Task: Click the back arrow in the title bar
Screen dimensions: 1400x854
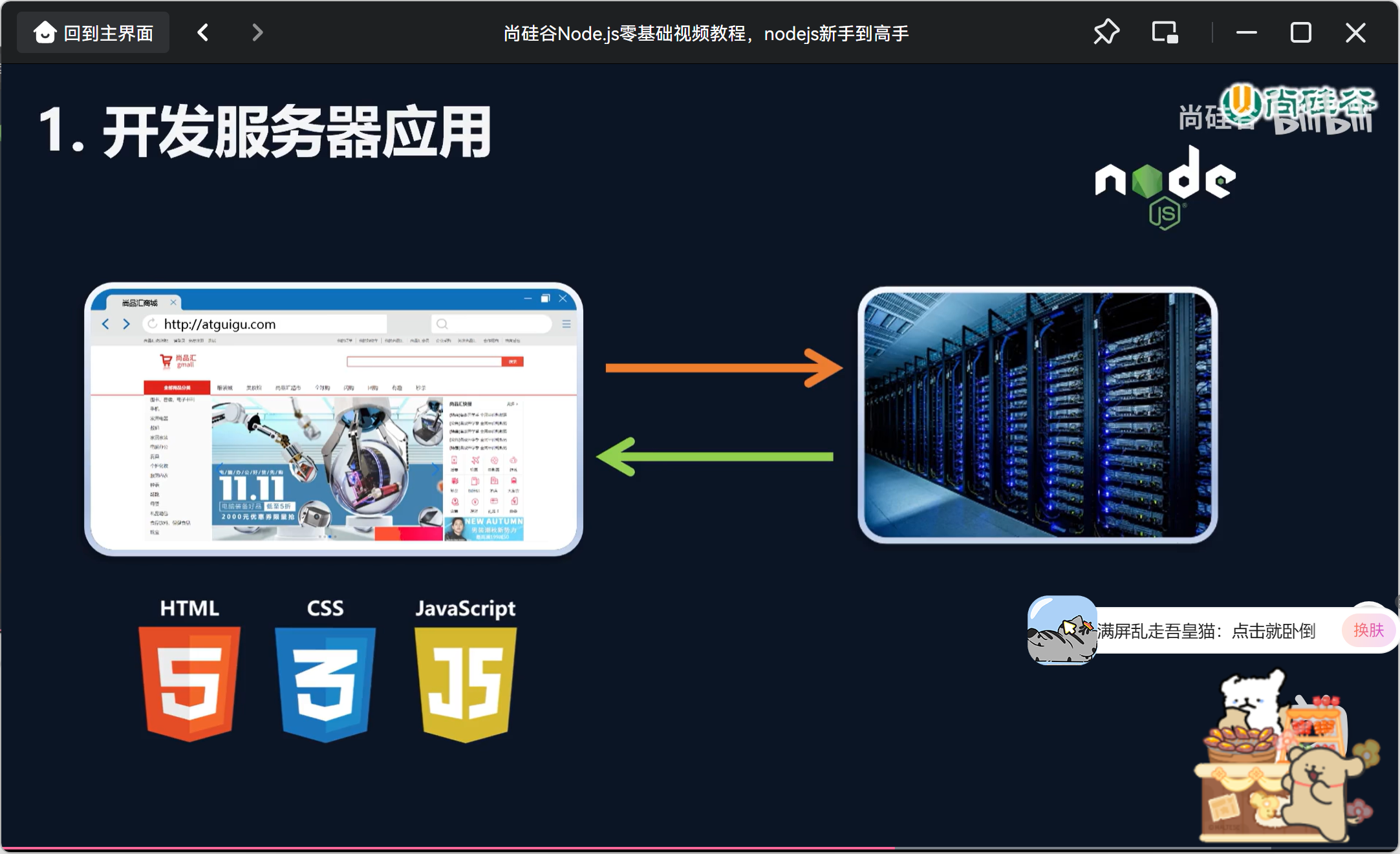Action: 202,32
